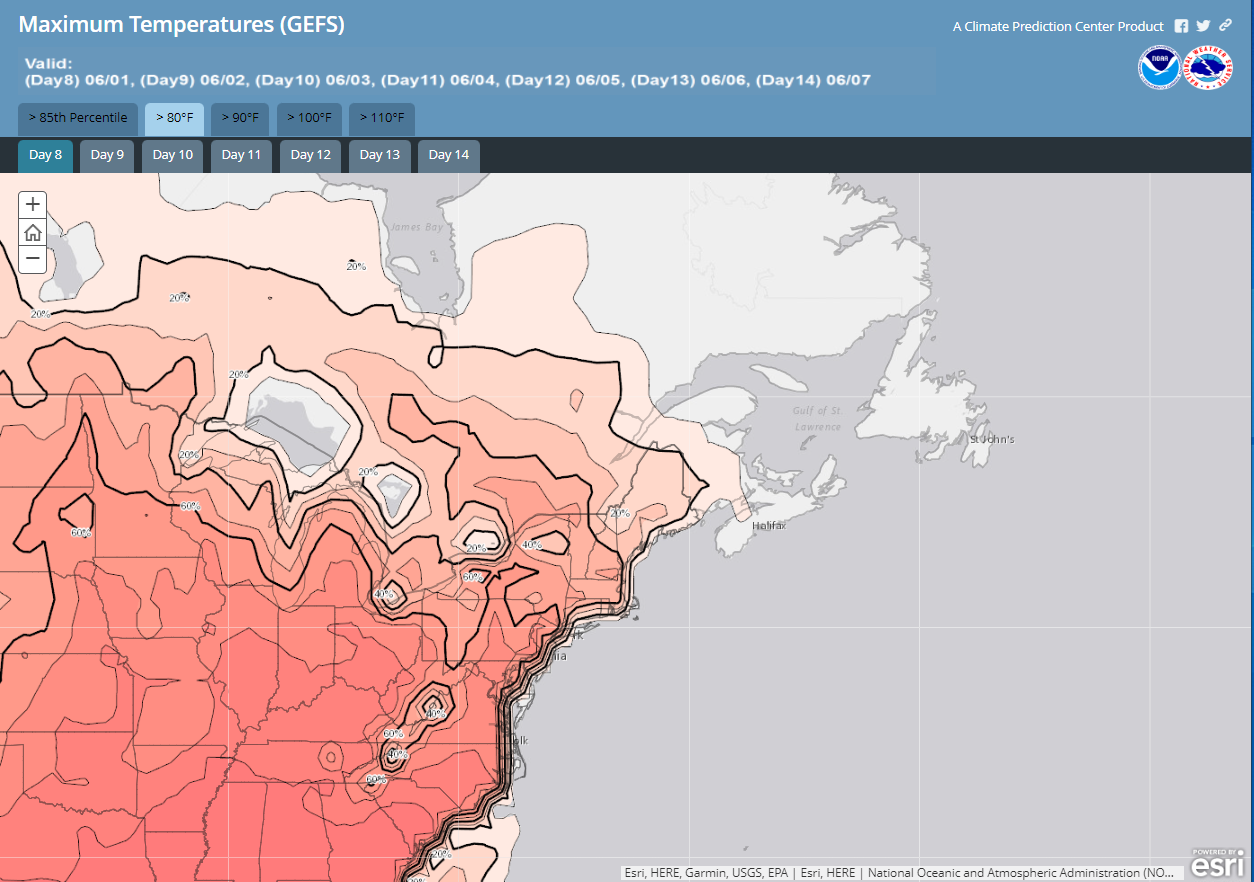1254x882 pixels.
Task: Click the Halifax label on map
Action: [768, 525]
